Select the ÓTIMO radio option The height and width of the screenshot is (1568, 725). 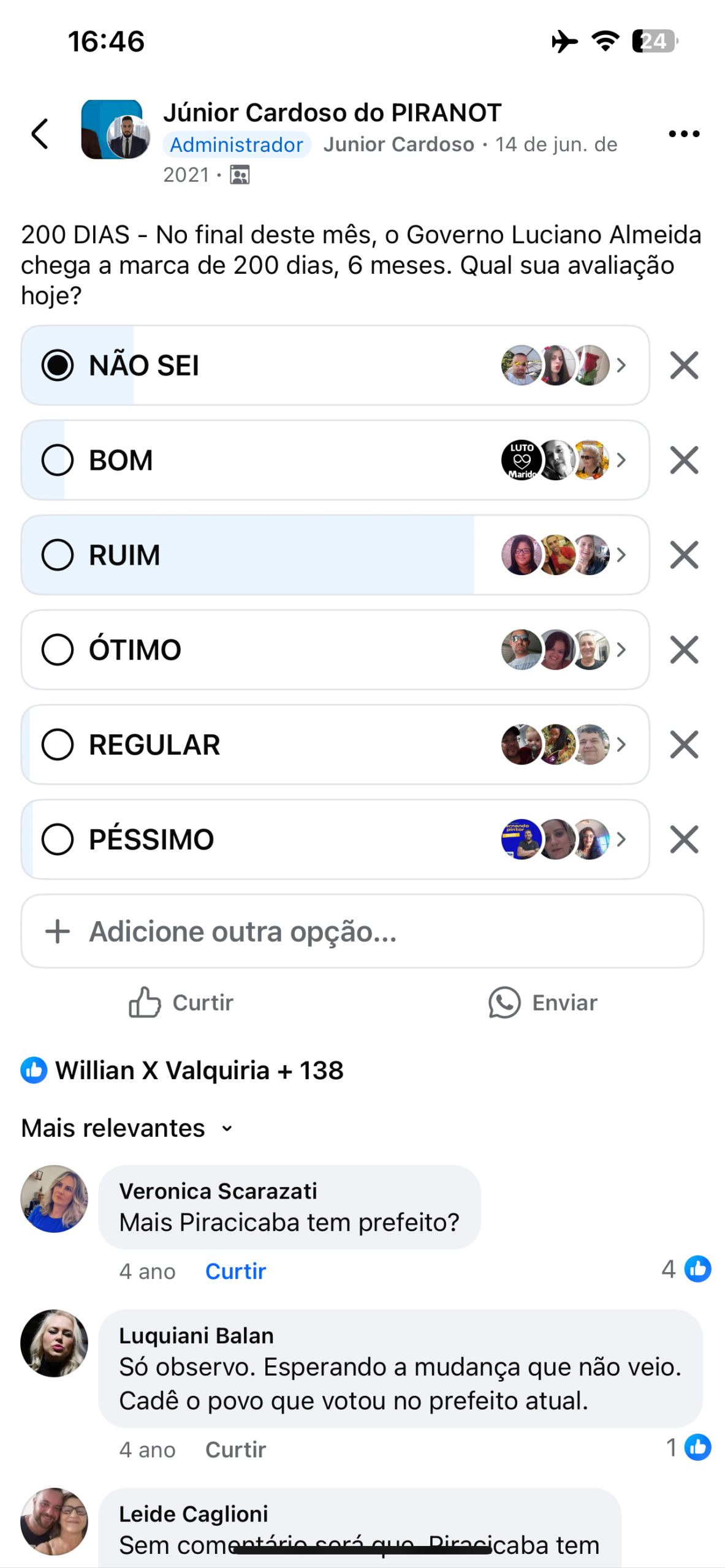pyautogui.click(x=58, y=650)
